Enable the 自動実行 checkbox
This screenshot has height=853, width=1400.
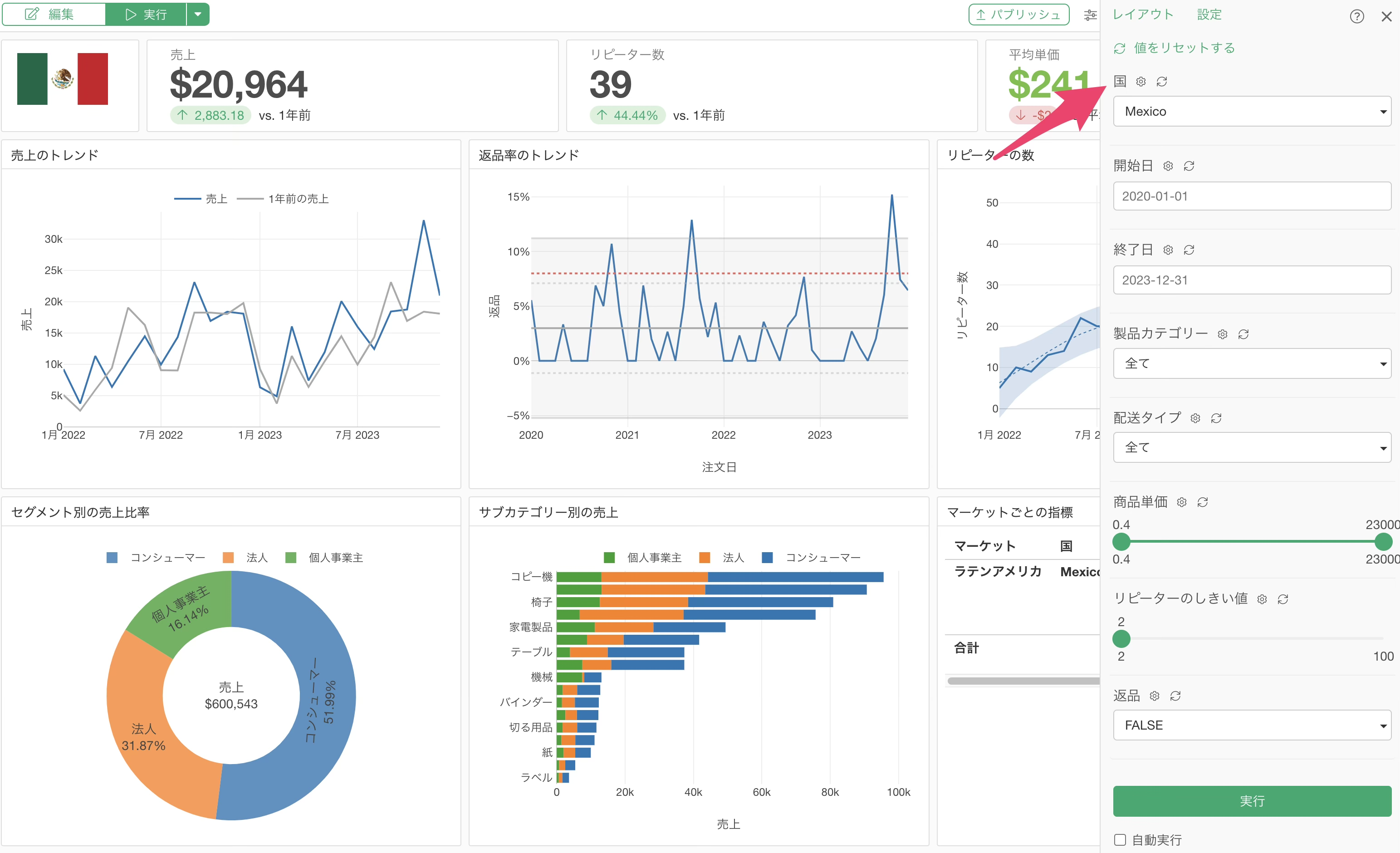coord(1120,839)
